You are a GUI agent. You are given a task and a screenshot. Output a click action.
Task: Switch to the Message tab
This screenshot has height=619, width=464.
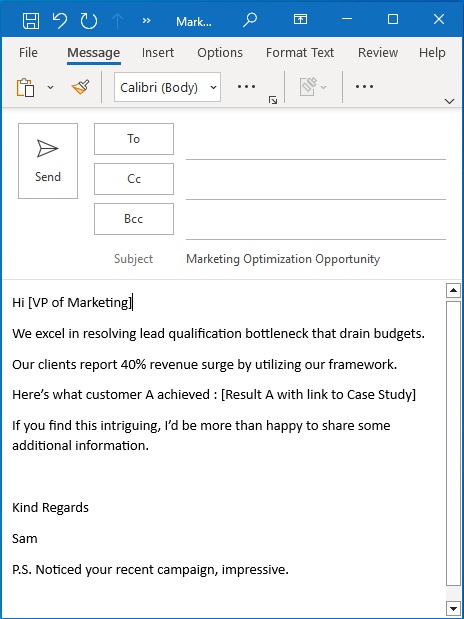tap(94, 53)
